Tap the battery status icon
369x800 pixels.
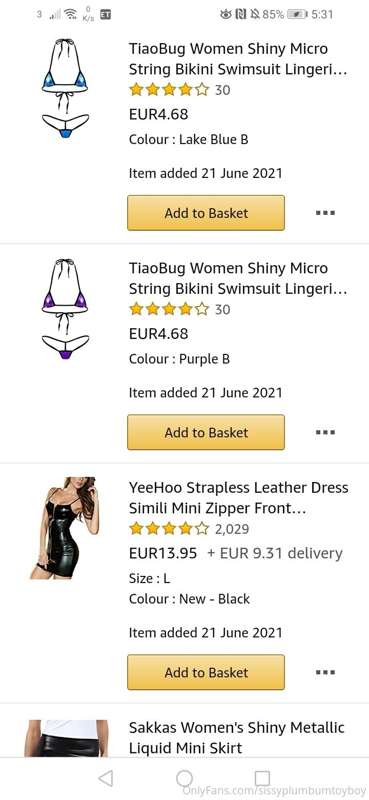[x=297, y=14]
